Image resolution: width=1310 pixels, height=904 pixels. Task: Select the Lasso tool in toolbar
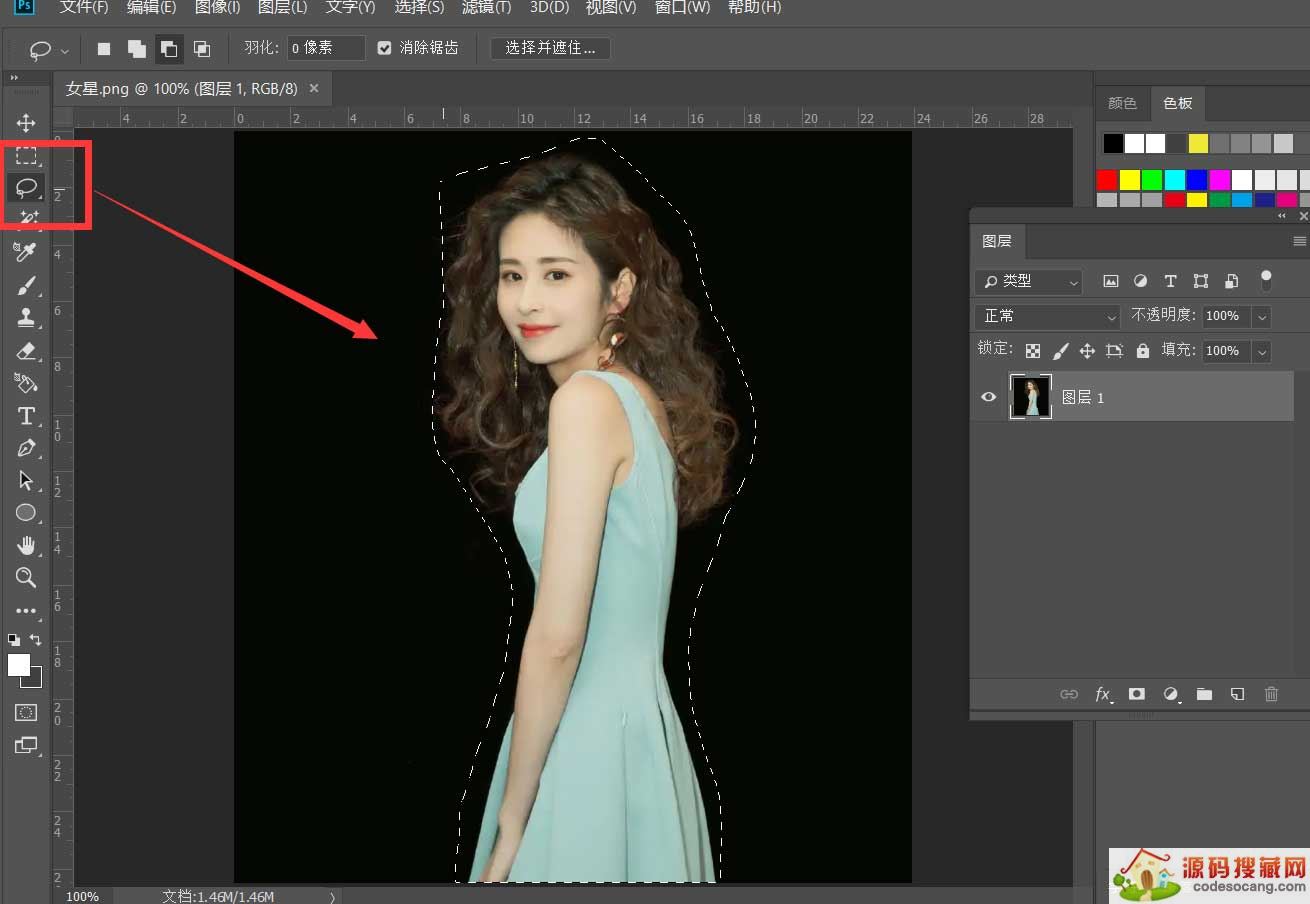(x=26, y=187)
